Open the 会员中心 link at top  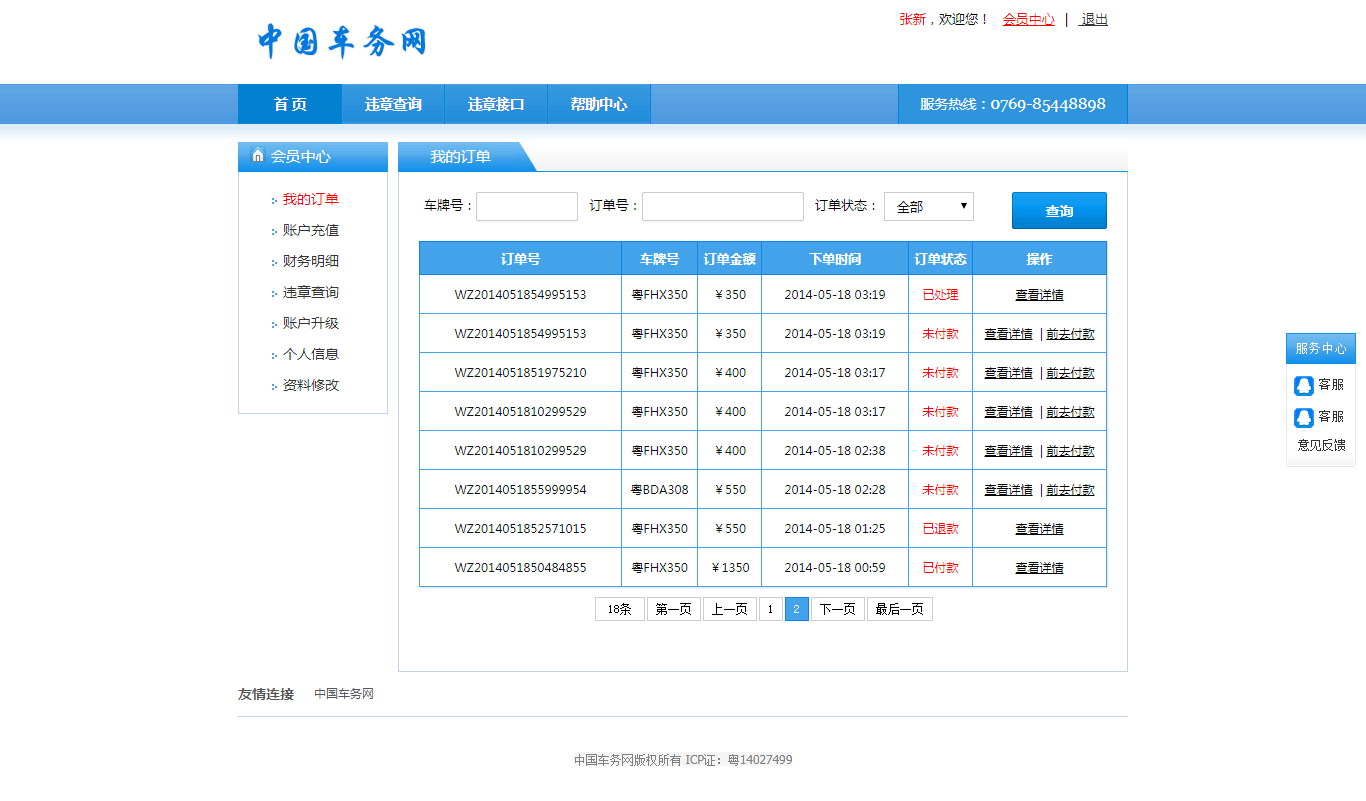tap(1028, 19)
